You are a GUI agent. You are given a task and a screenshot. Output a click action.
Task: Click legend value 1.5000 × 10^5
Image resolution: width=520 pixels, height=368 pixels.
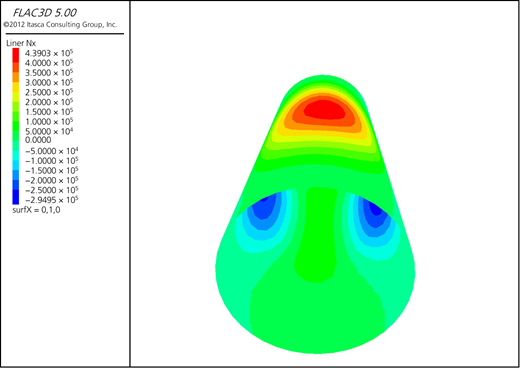[x=49, y=112]
